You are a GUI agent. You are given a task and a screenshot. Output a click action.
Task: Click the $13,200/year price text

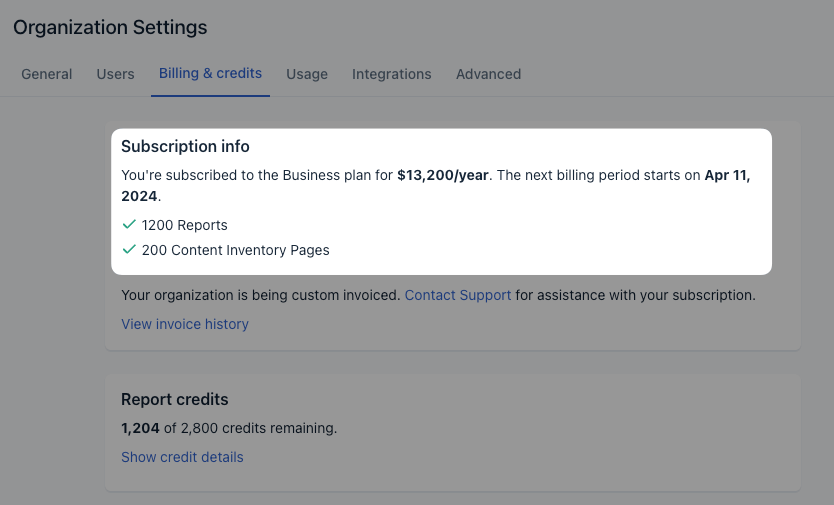pos(443,175)
